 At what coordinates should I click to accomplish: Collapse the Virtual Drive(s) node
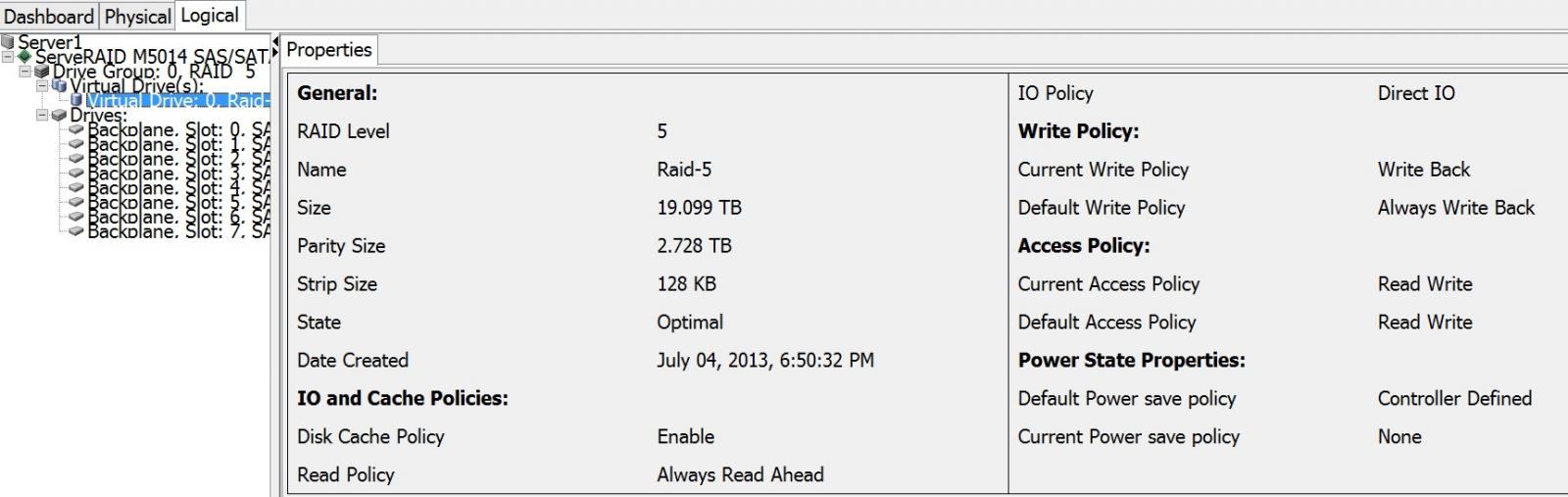pos(42,86)
